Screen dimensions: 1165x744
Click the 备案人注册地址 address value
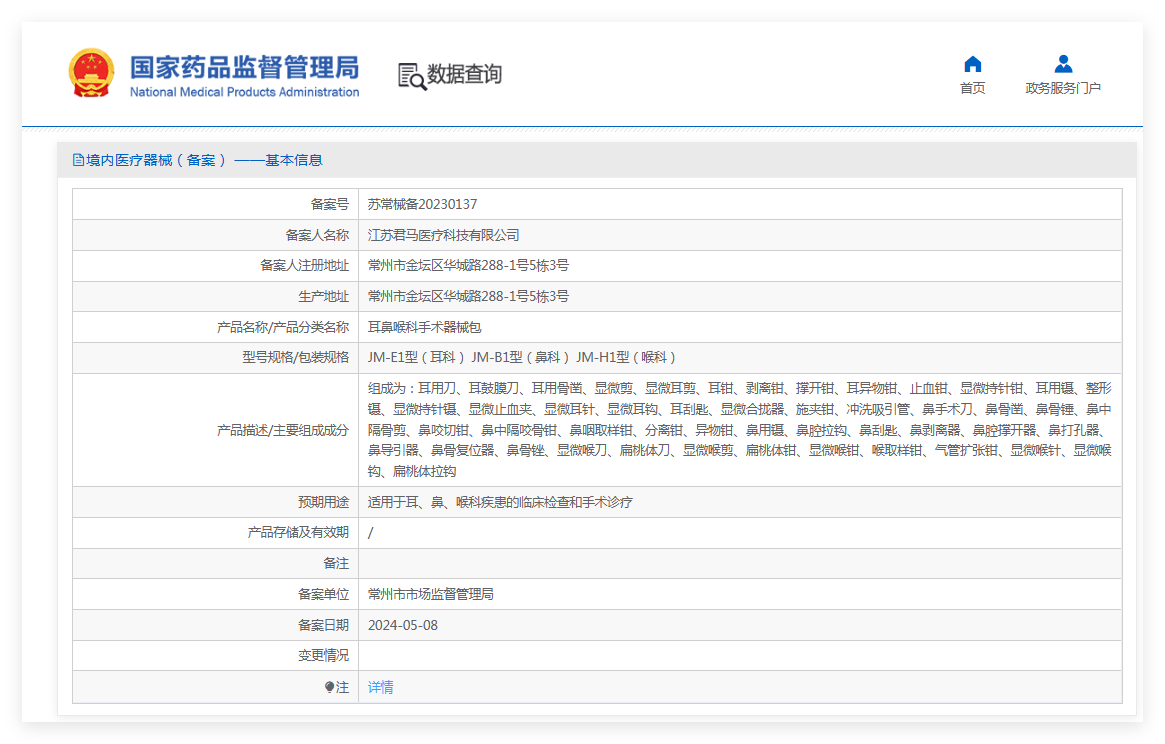[x=468, y=265]
